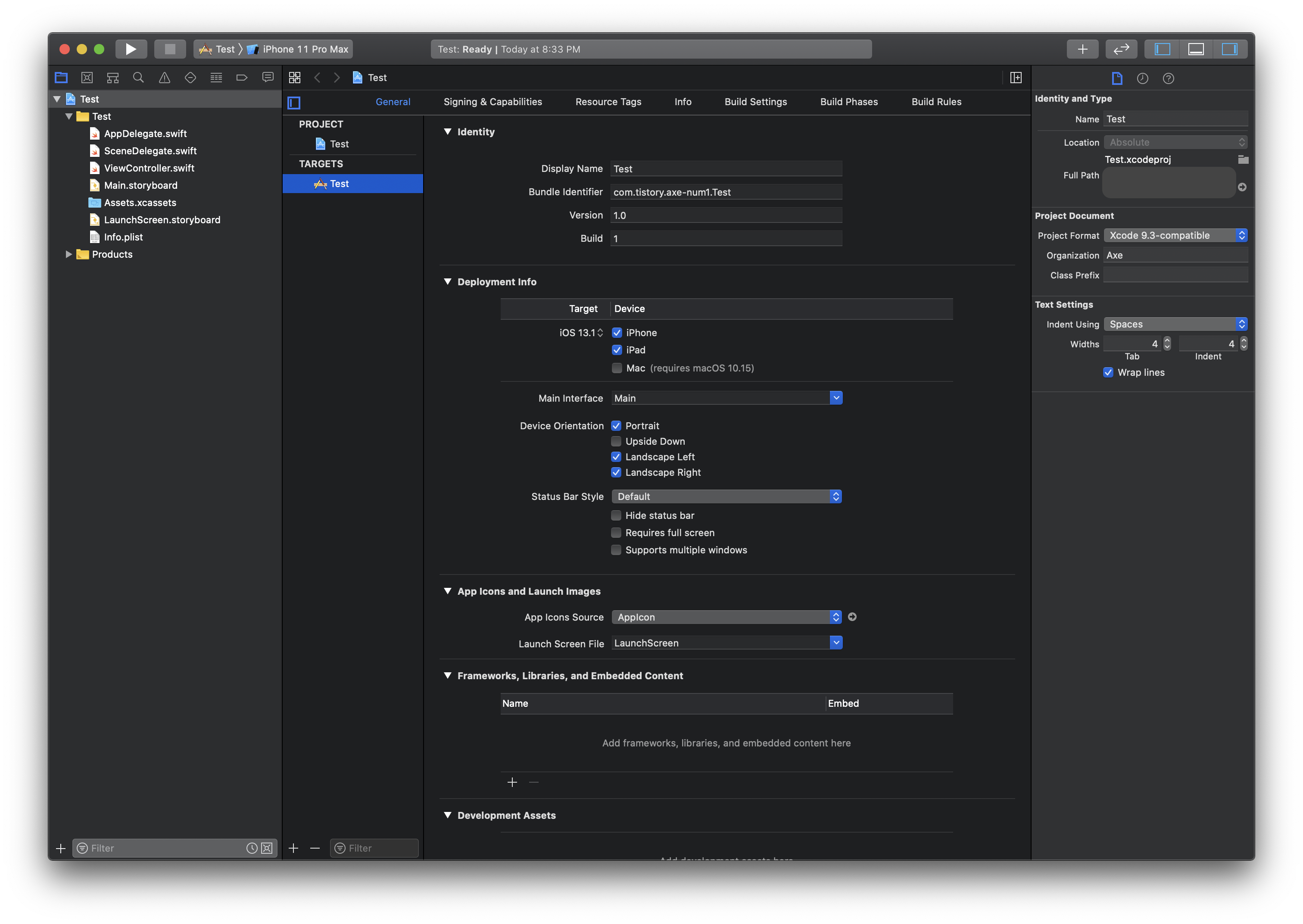Collapse the Deployment Info section

[448, 281]
